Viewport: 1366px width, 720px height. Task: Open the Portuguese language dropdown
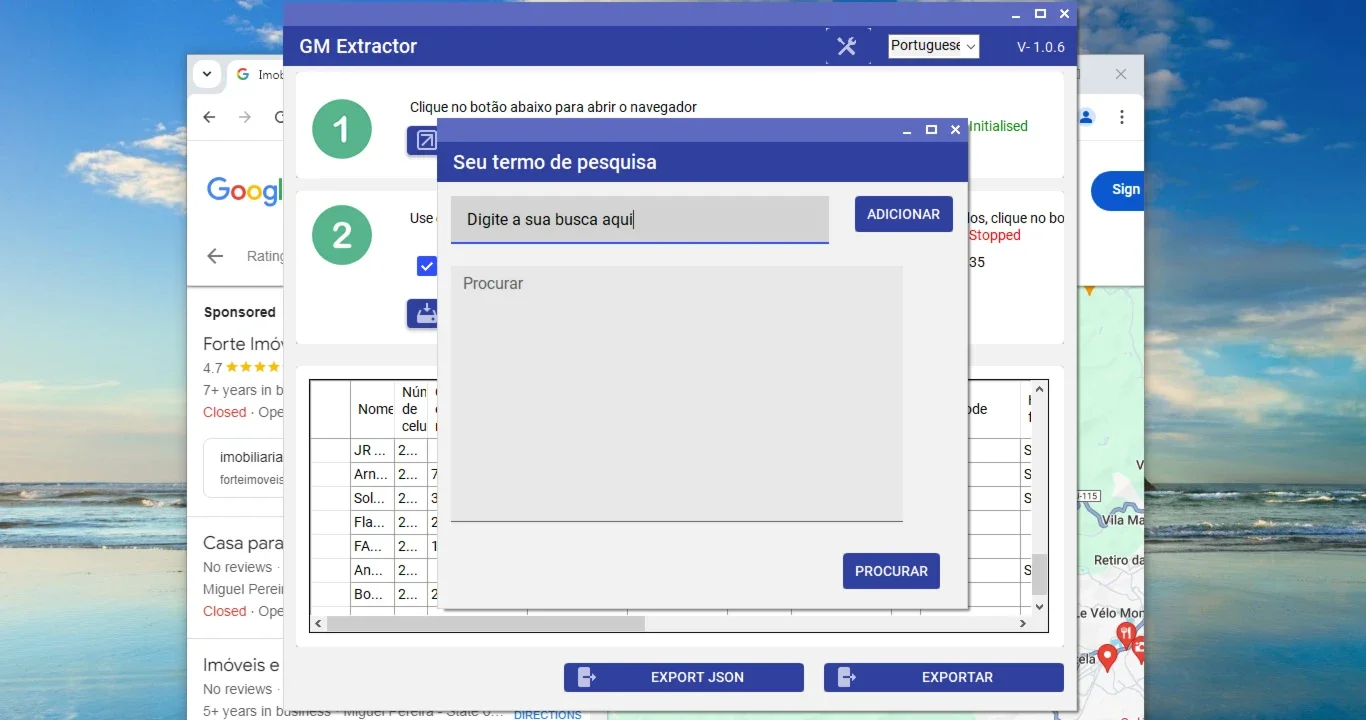click(933, 46)
